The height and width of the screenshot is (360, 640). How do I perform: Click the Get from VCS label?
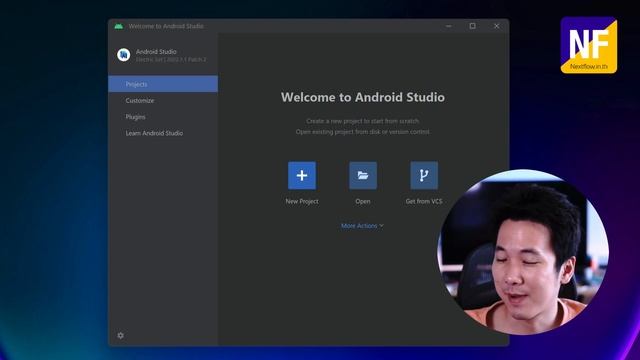pyautogui.click(x=424, y=201)
